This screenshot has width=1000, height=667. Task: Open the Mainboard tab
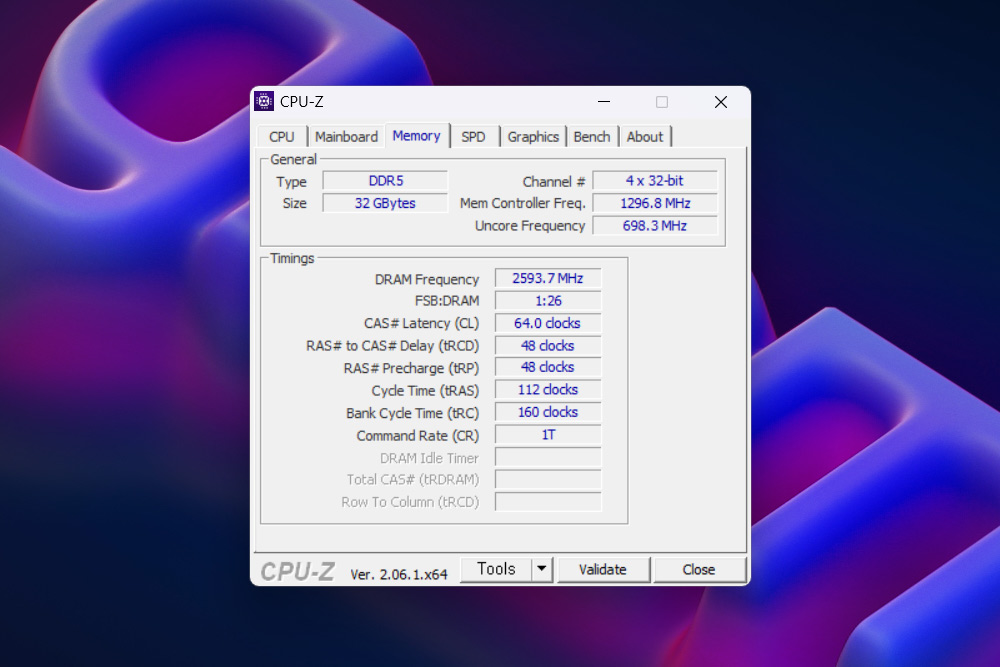(346, 137)
